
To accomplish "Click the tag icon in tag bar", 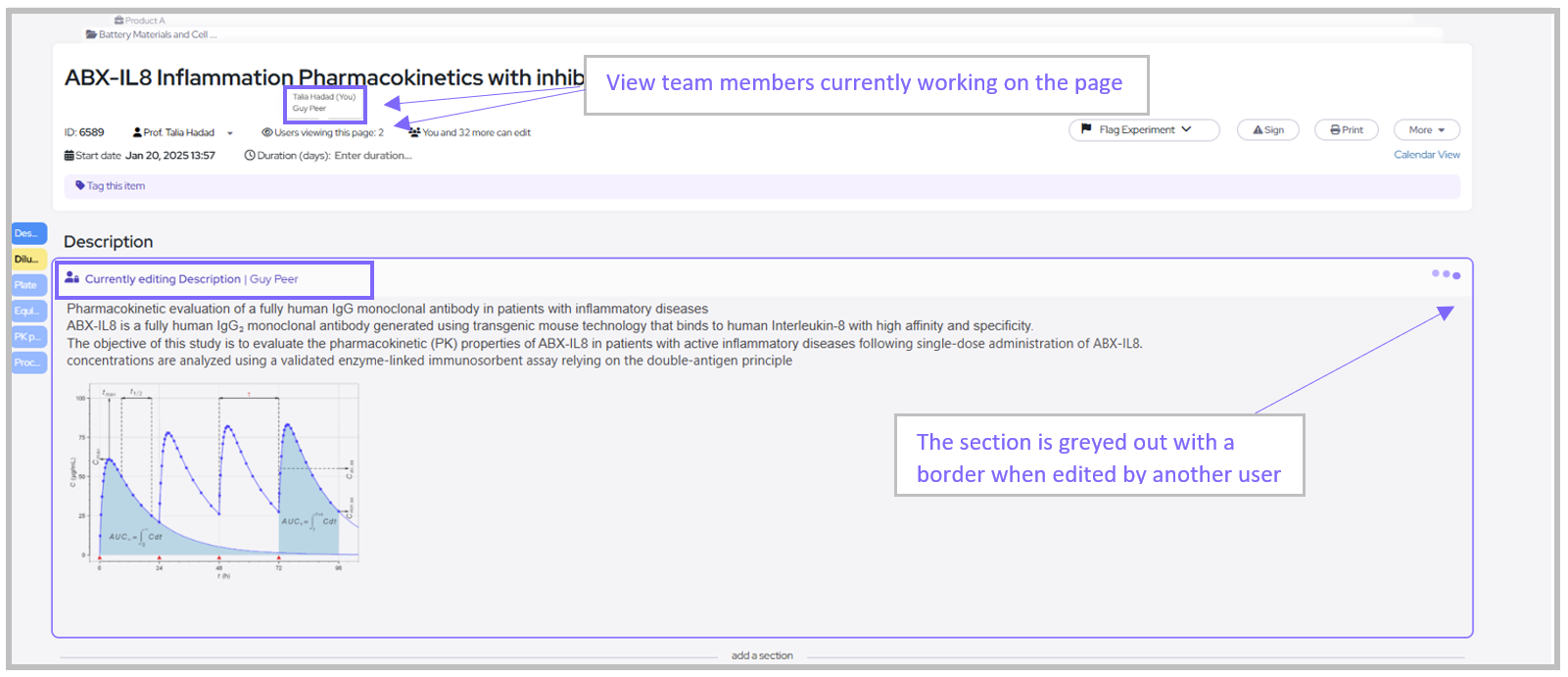I will click(x=80, y=185).
